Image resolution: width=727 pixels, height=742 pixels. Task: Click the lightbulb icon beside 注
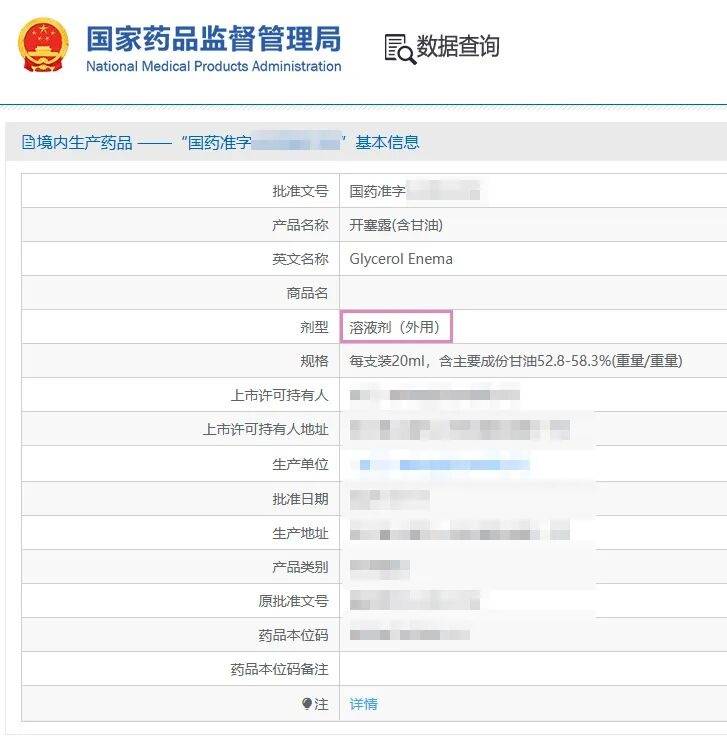coord(307,704)
